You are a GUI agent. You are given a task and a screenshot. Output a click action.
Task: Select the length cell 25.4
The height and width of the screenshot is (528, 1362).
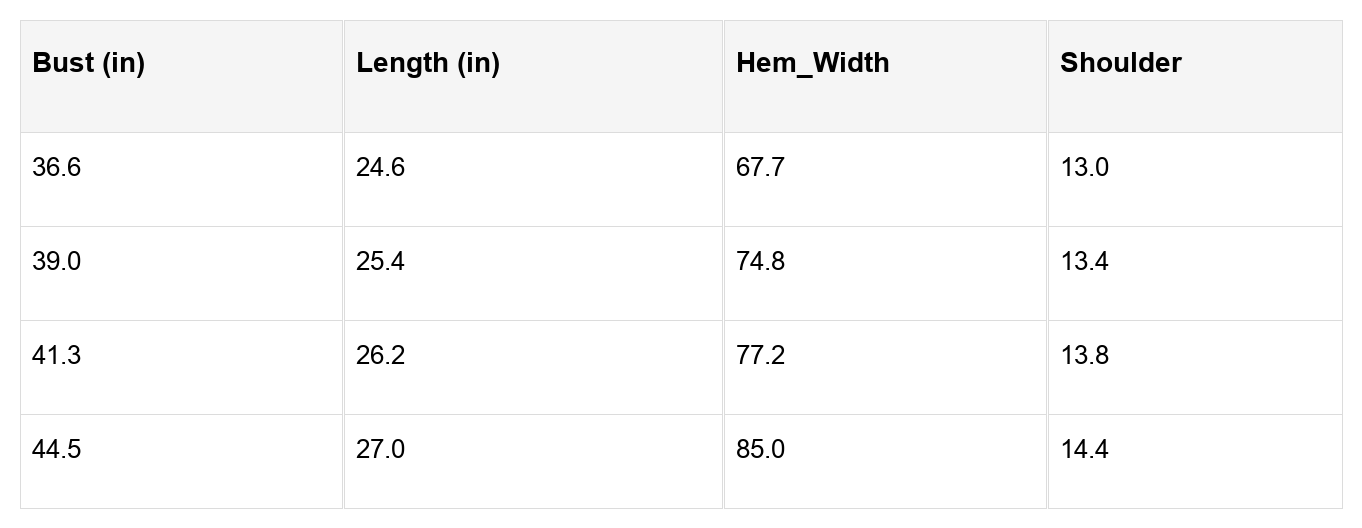click(x=534, y=274)
